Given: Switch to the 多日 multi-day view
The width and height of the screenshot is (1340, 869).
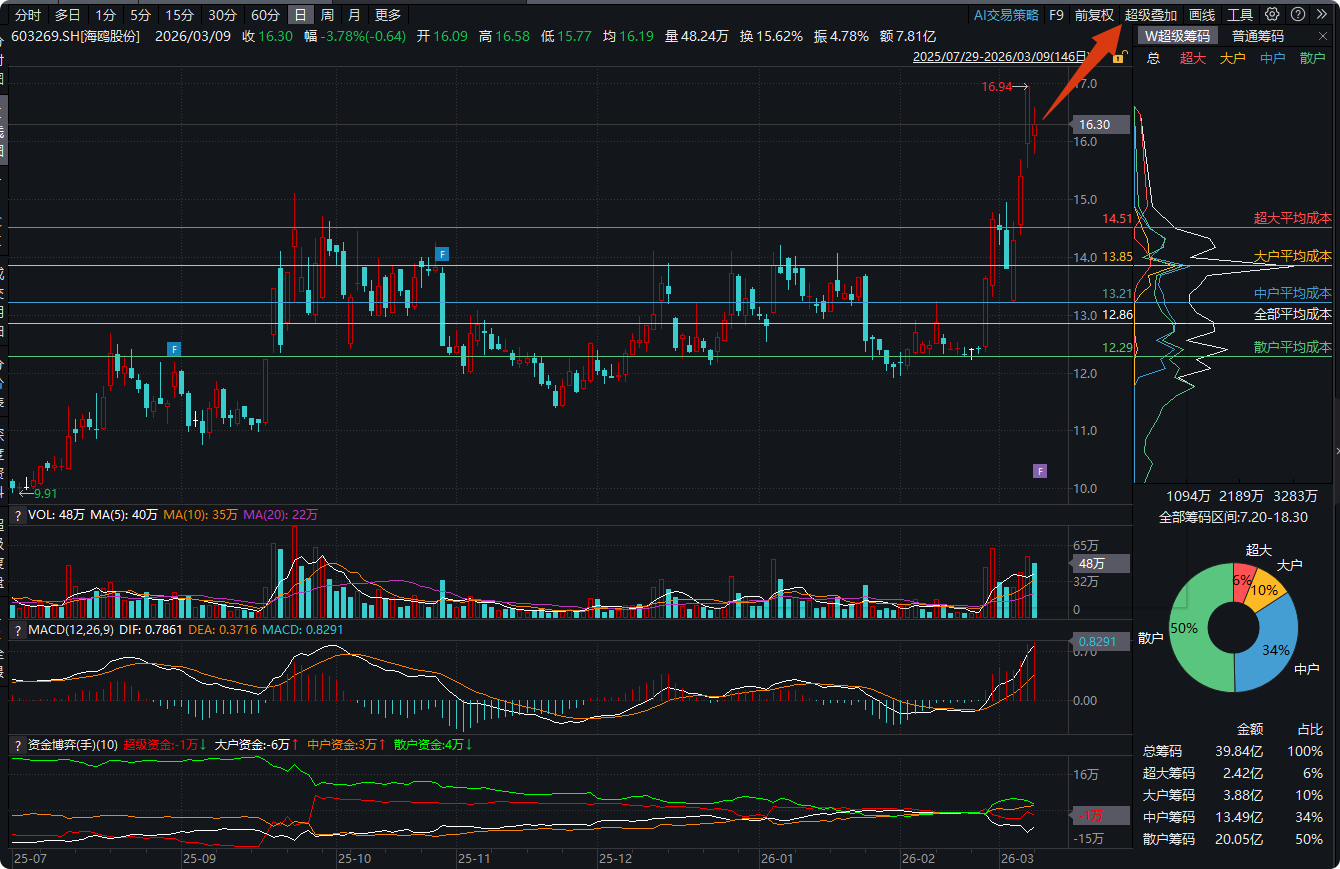Looking at the screenshot, I should pos(68,15).
